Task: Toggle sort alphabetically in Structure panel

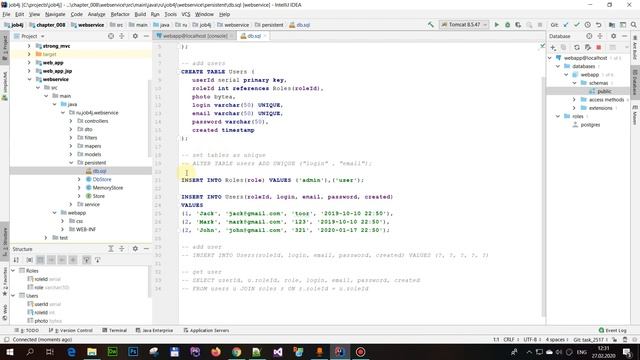Action: [16, 260]
